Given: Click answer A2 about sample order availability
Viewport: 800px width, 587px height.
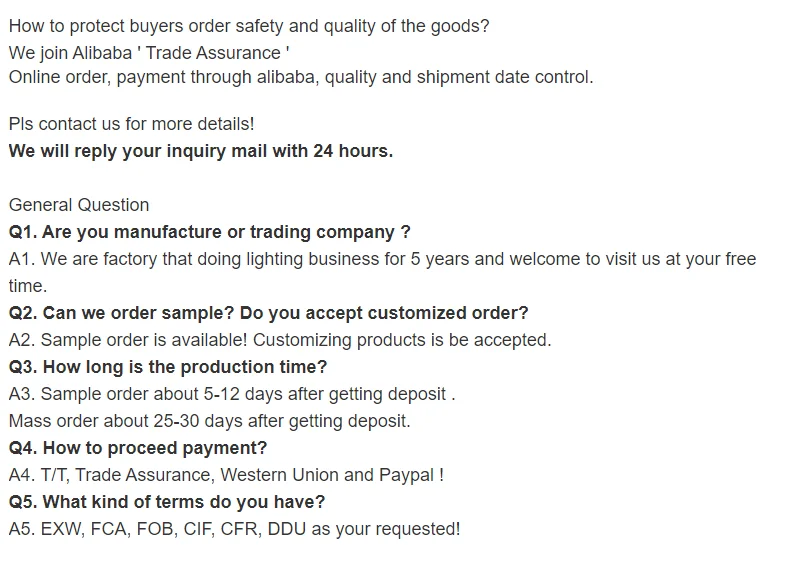Looking at the screenshot, I should click(x=280, y=340).
